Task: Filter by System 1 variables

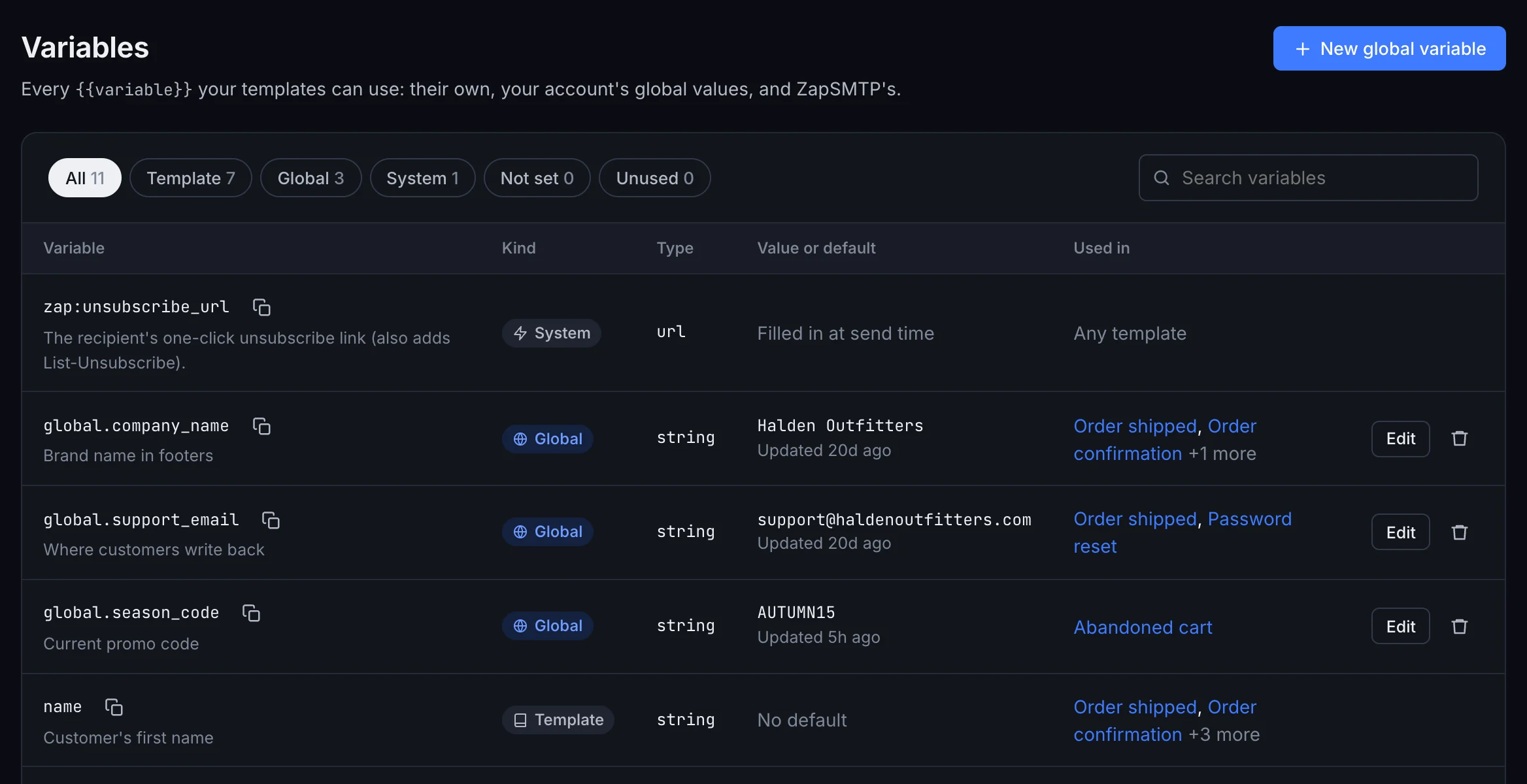Action: (422, 178)
